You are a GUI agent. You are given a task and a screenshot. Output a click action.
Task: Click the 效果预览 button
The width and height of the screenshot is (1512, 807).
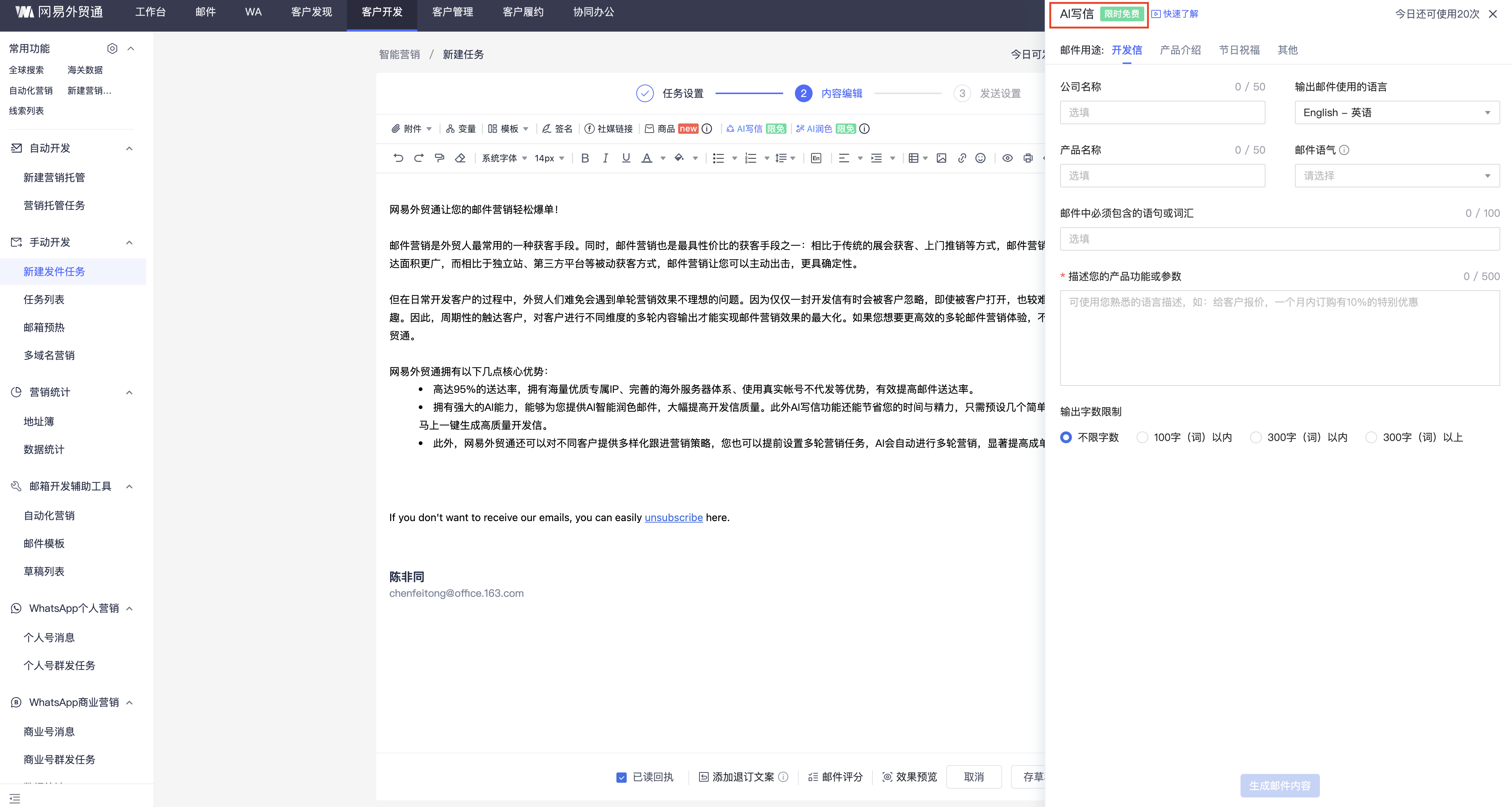910,777
